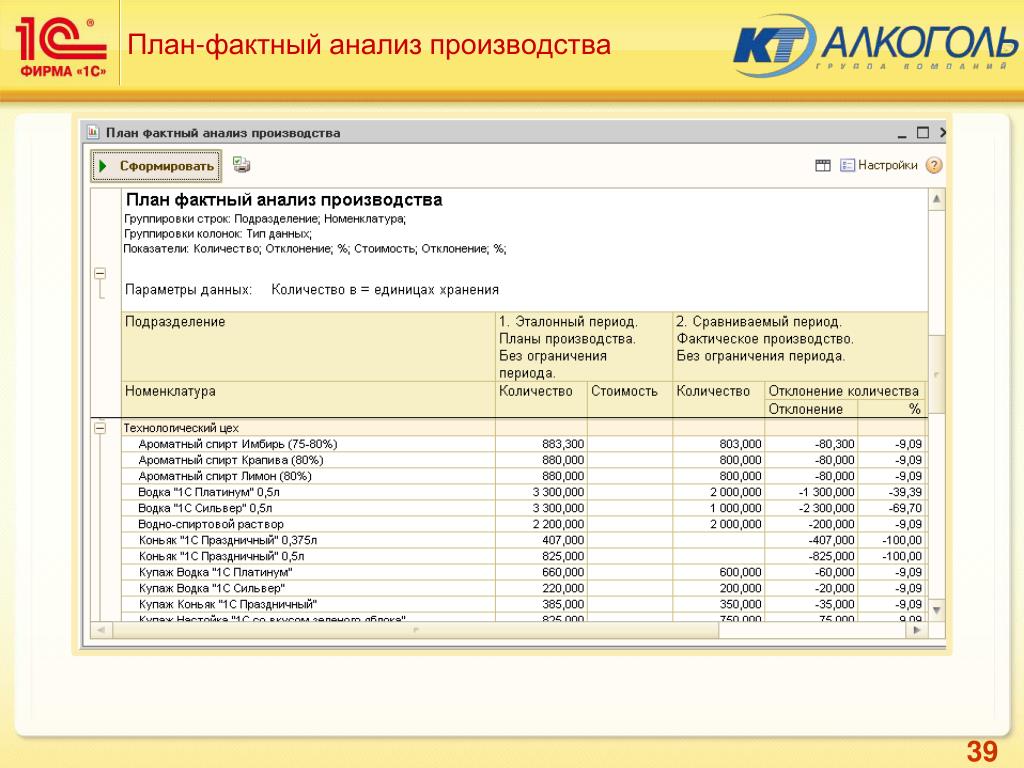Click the table layout icon left of Настройки
This screenshot has width=1024, height=768.
point(823,166)
